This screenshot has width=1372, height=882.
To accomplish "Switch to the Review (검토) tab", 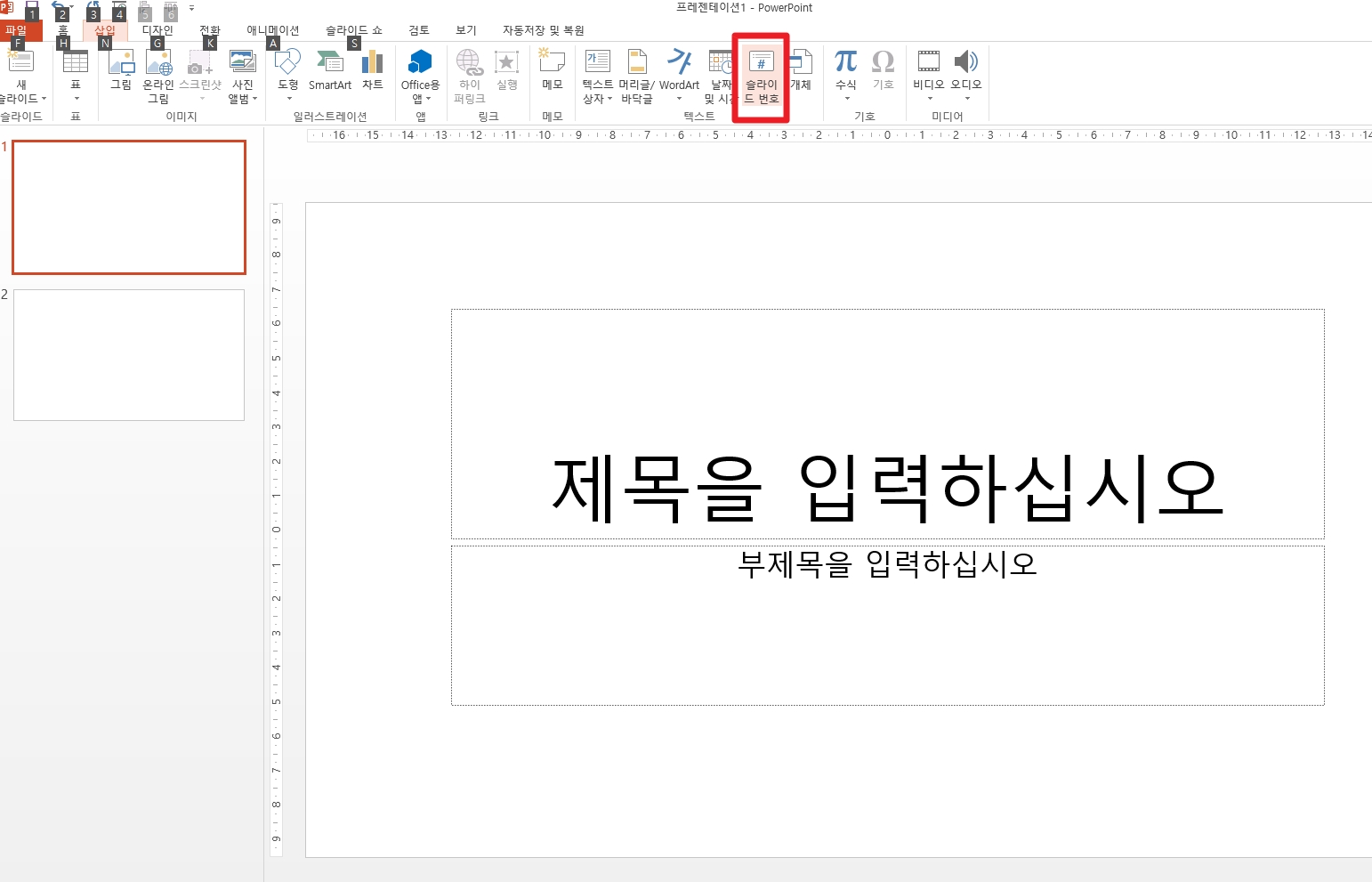I will [x=419, y=30].
